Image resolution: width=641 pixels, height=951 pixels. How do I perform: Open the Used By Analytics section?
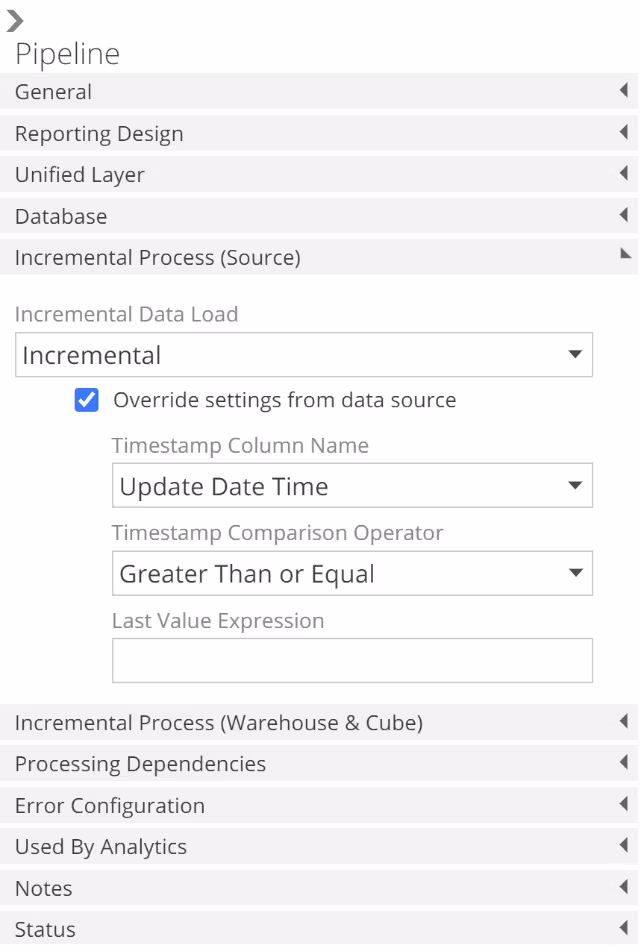[100, 847]
